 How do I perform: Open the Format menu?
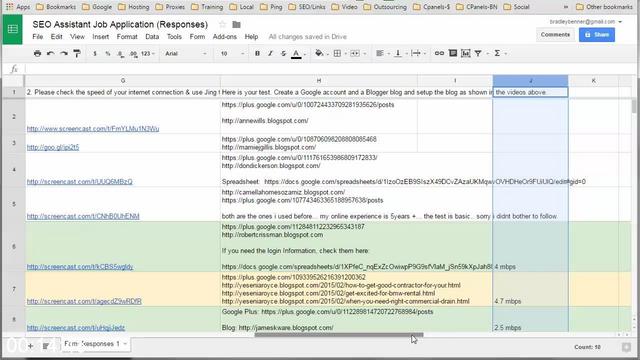127,37
